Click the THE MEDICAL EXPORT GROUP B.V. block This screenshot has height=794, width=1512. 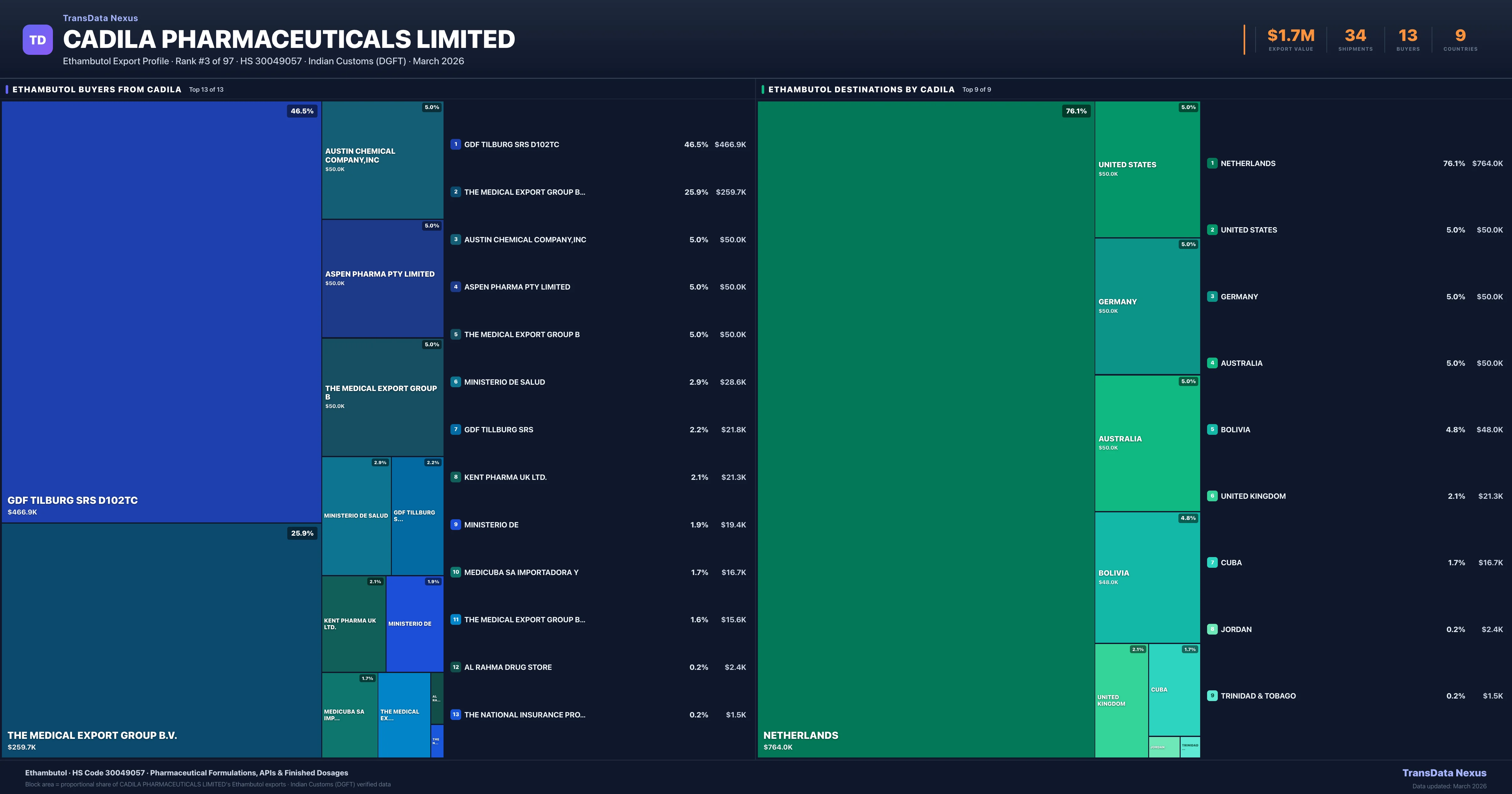pos(161,640)
